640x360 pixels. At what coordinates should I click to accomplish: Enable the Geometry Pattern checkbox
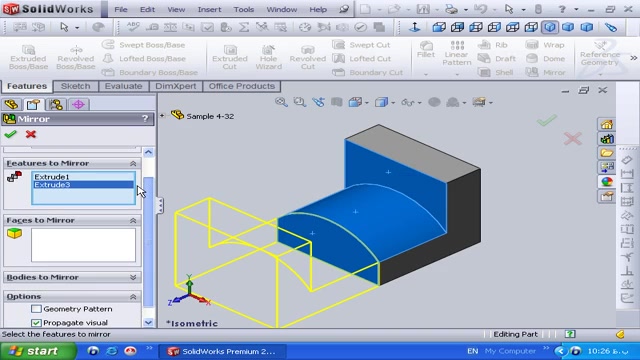tap(36, 309)
